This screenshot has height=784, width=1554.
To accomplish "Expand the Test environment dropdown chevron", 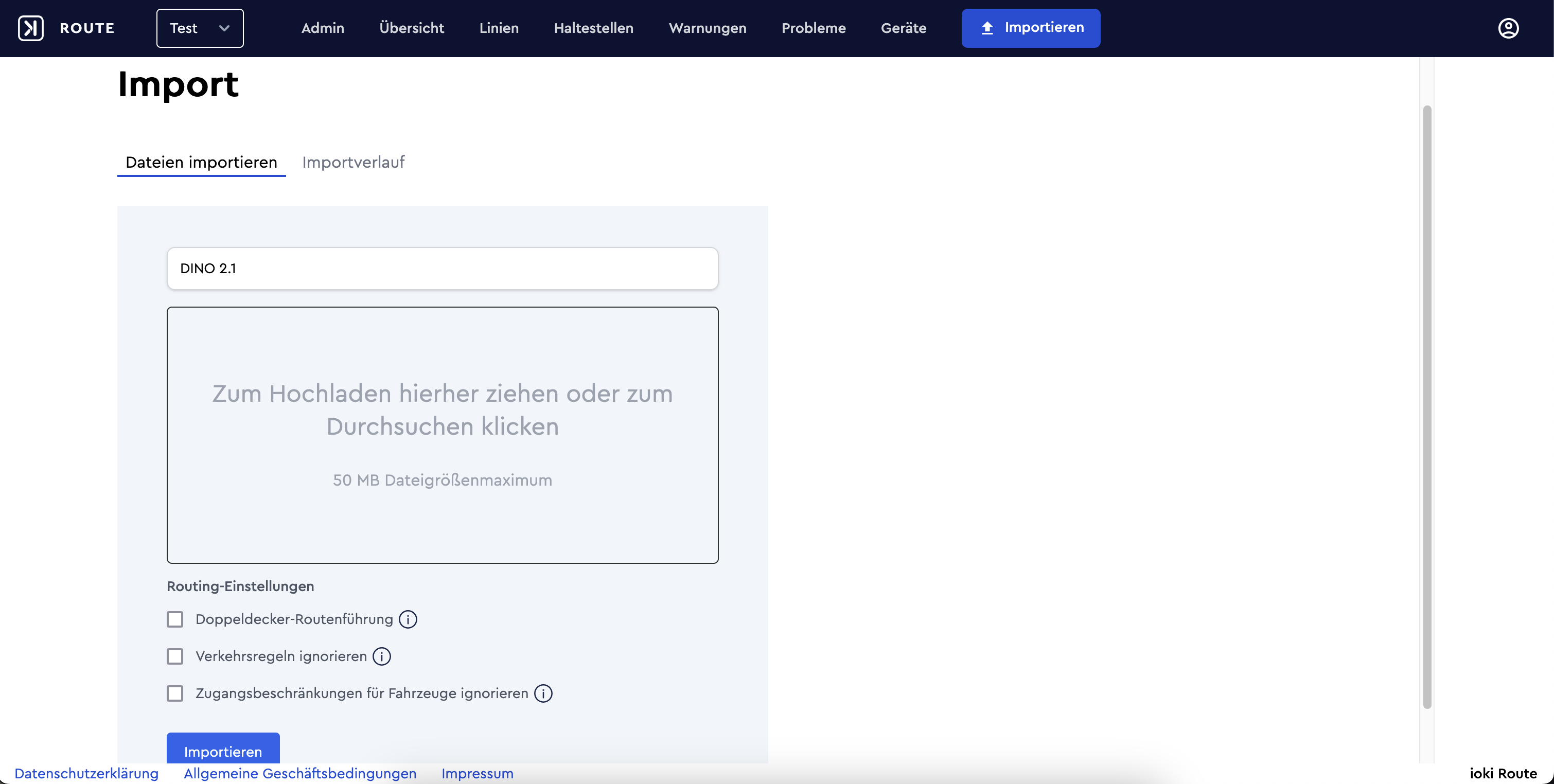I will click(224, 28).
